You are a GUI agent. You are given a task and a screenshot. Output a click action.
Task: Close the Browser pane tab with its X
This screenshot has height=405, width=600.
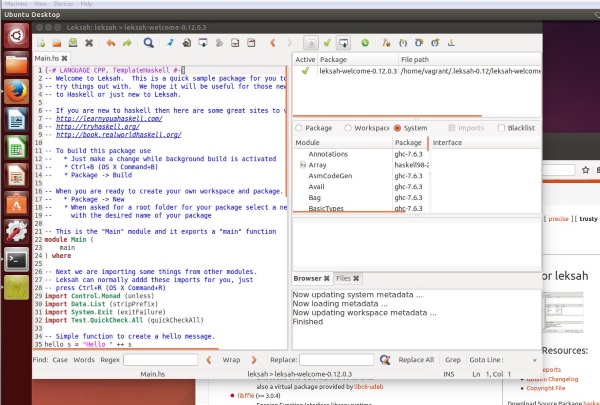[326, 278]
